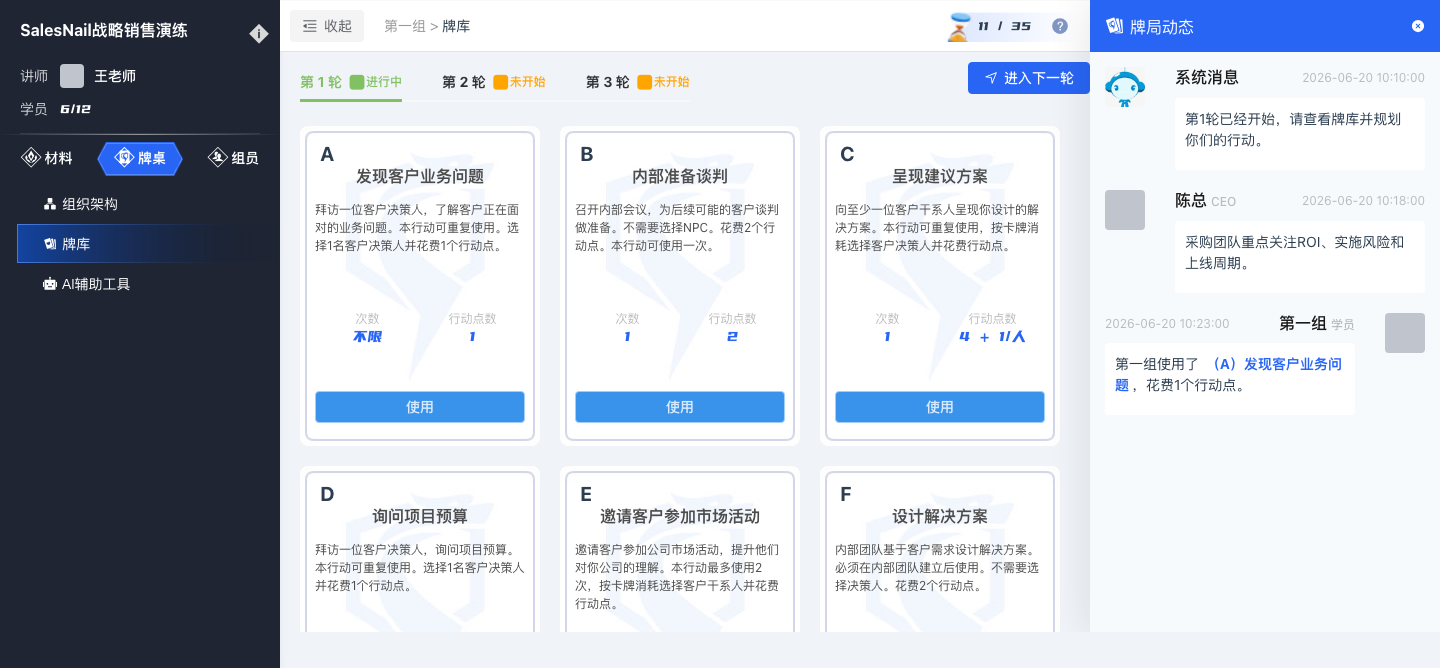Click timestamp 2026-06-20 10:23:00
The image size is (1440, 668).
[1167, 324]
